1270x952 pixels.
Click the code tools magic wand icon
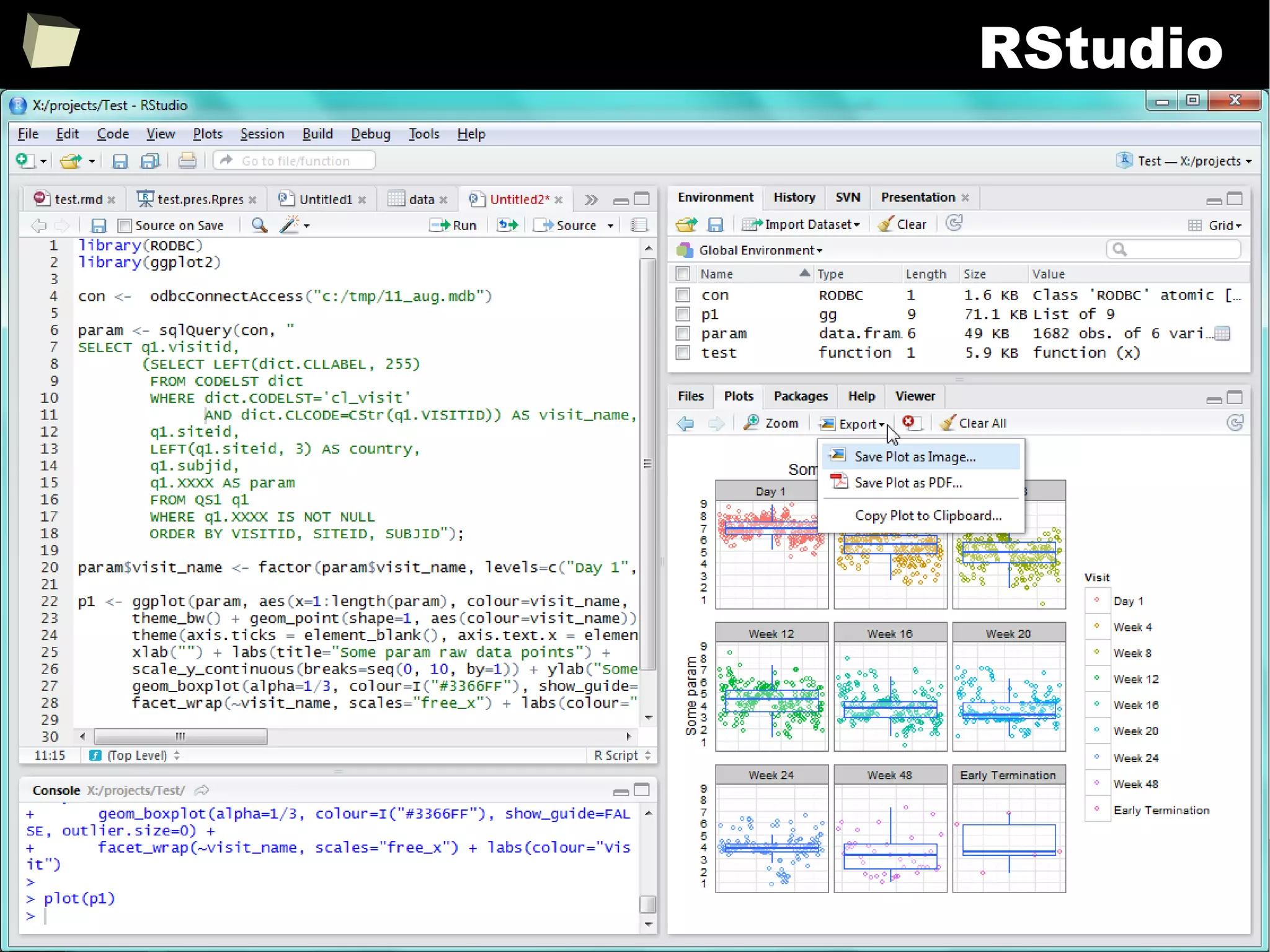(289, 225)
